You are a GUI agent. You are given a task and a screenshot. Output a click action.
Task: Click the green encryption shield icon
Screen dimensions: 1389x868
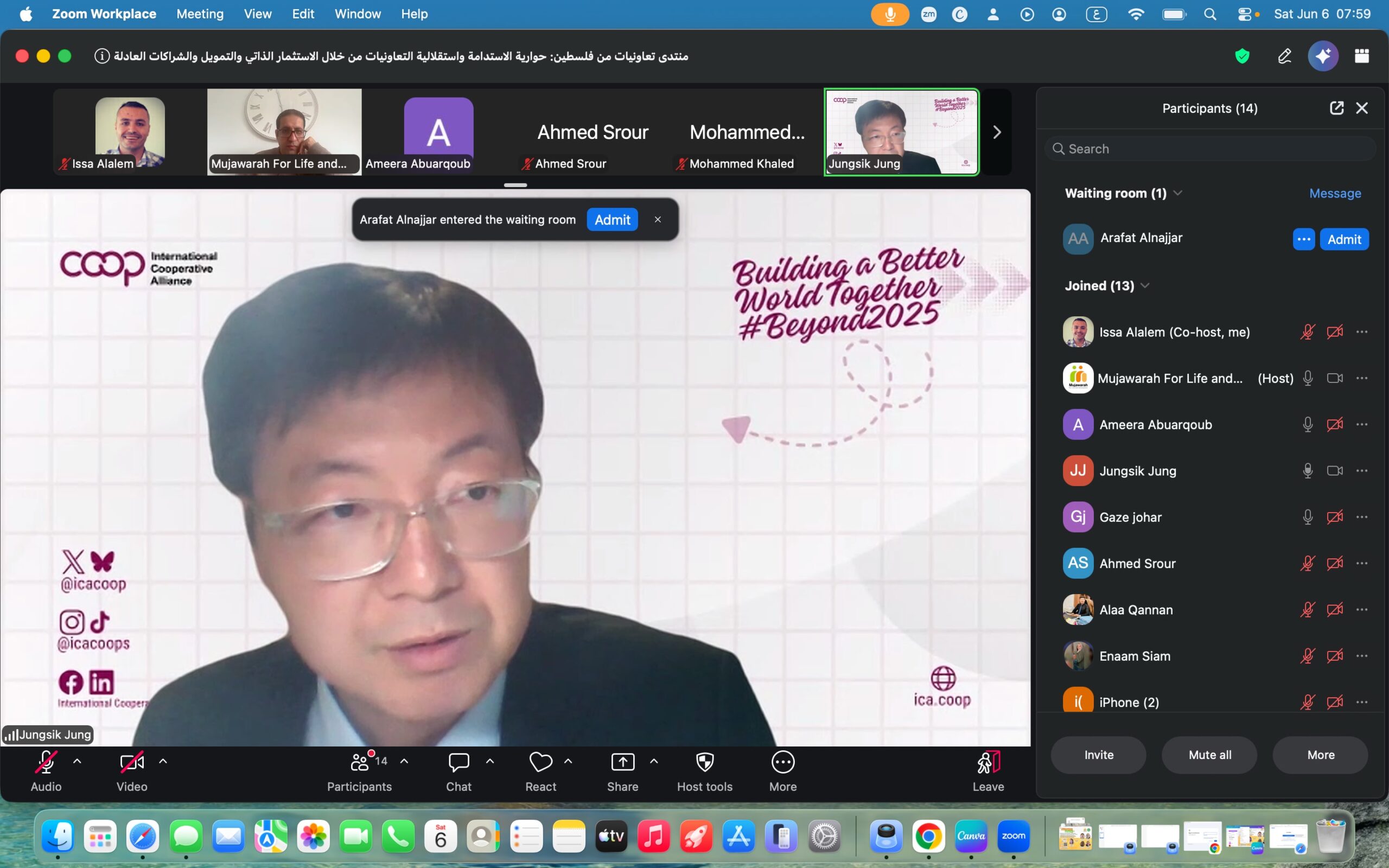click(x=1242, y=56)
